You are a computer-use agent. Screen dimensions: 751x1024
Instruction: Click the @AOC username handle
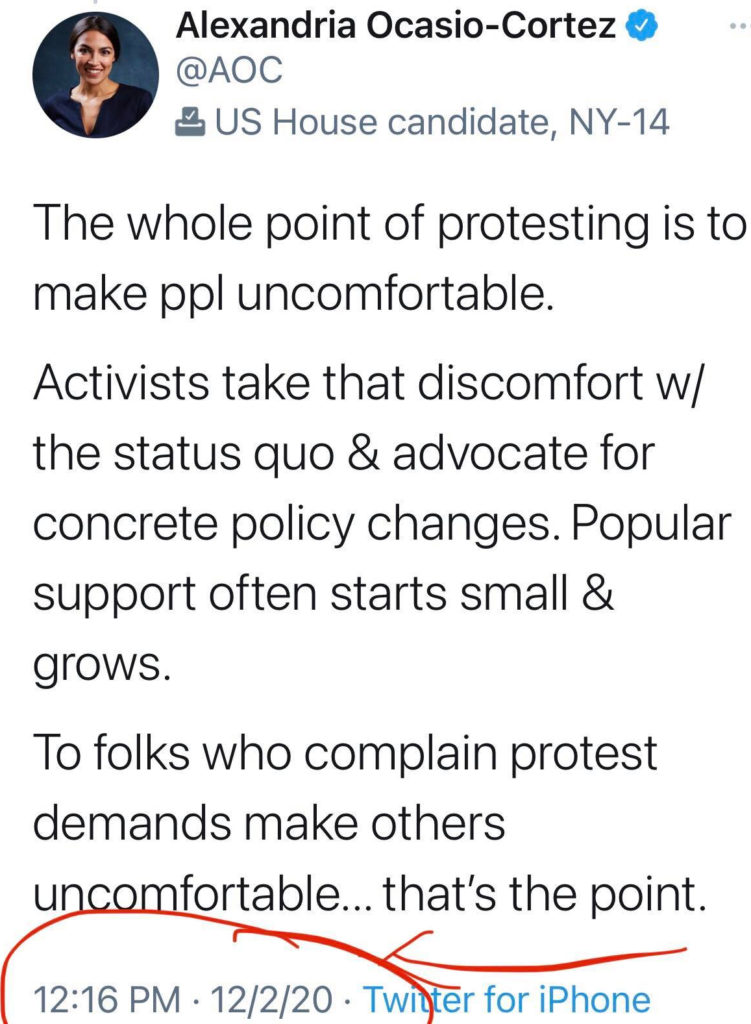click(229, 70)
